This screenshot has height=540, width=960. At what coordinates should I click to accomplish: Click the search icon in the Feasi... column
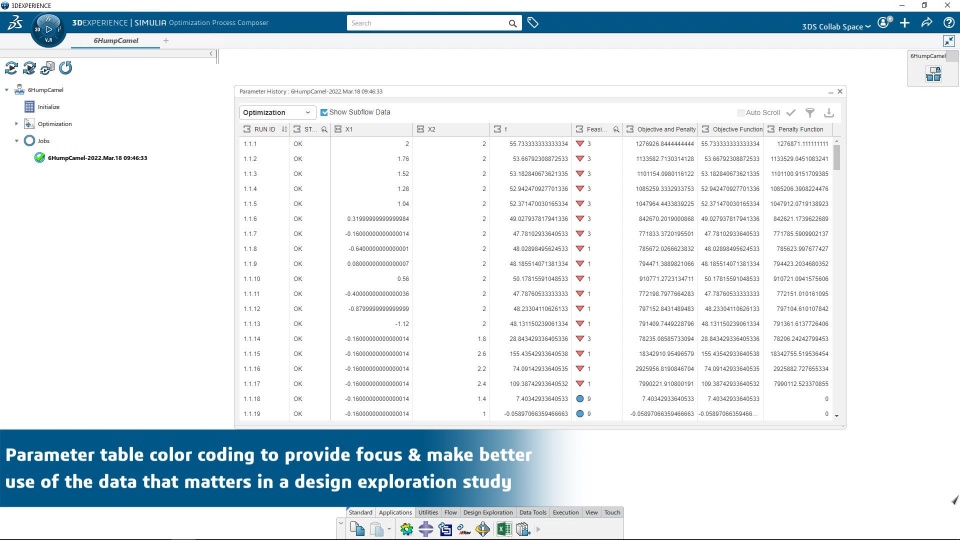(616, 129)
